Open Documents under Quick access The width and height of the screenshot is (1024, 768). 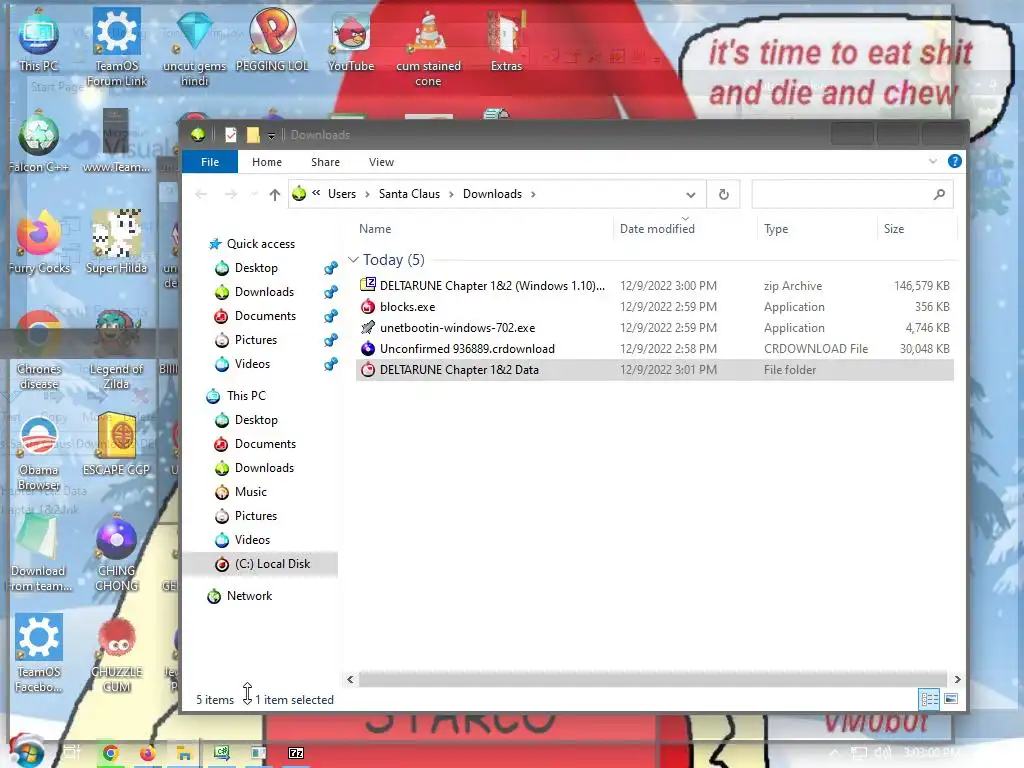tap(264, 316)
